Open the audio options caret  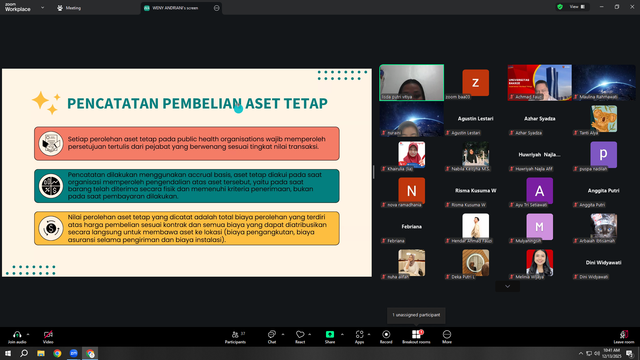click(28, 334)
